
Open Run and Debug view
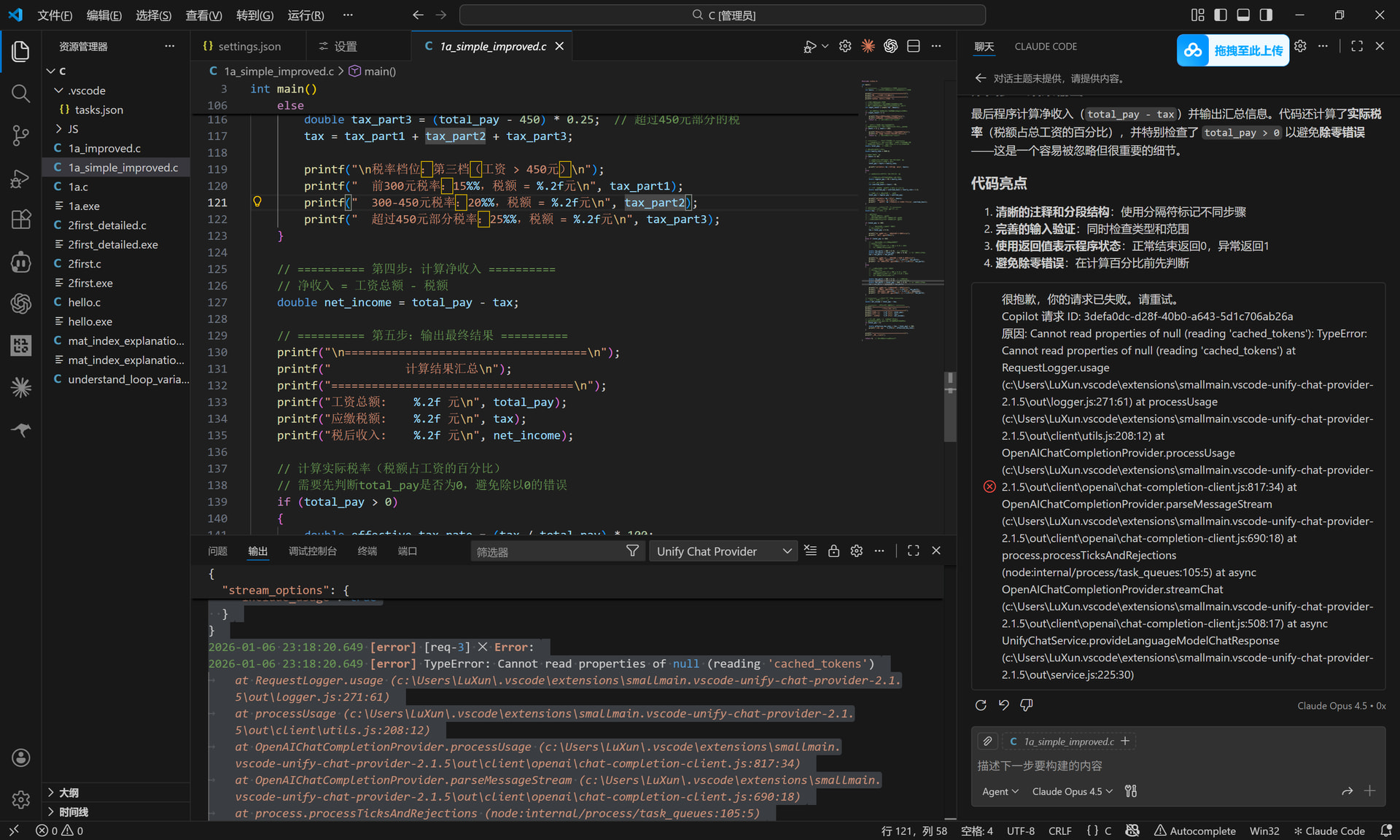tap(20, 177)
